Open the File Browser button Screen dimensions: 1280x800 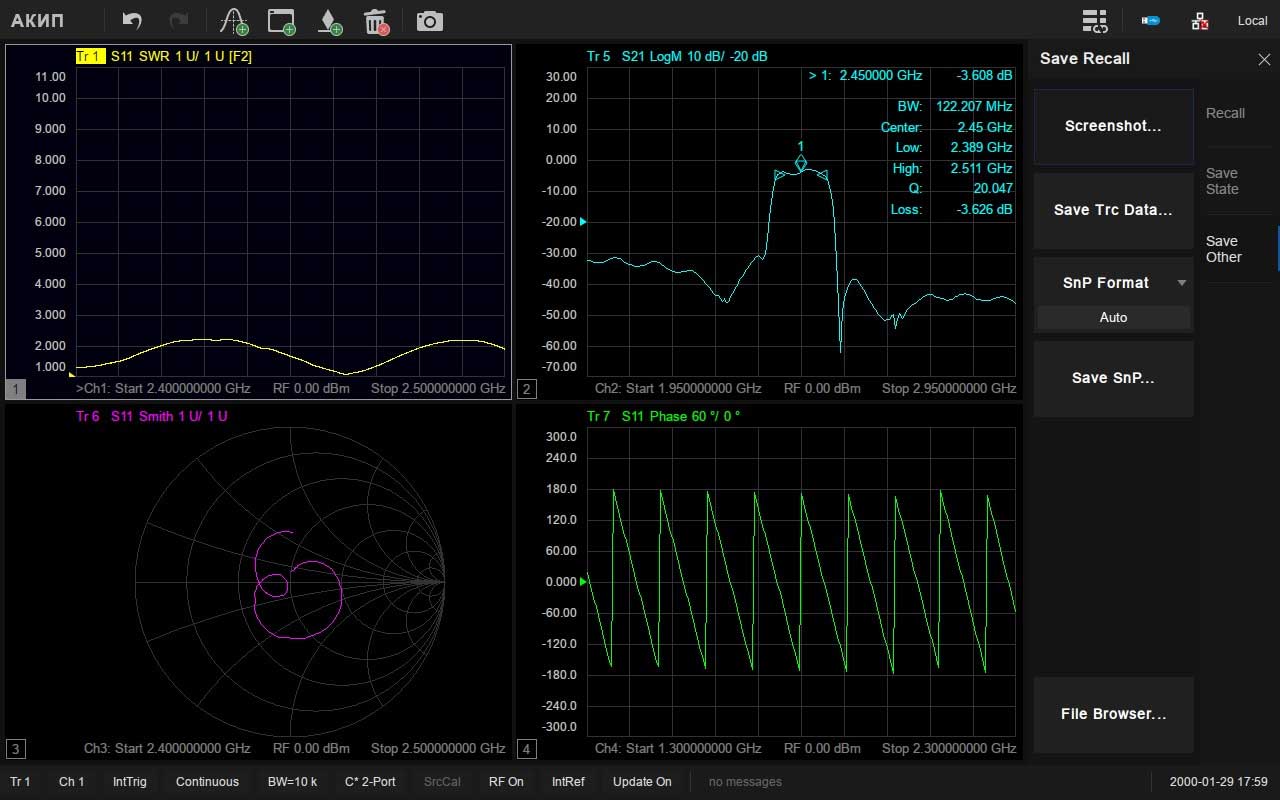click(x=1113, y=714)
